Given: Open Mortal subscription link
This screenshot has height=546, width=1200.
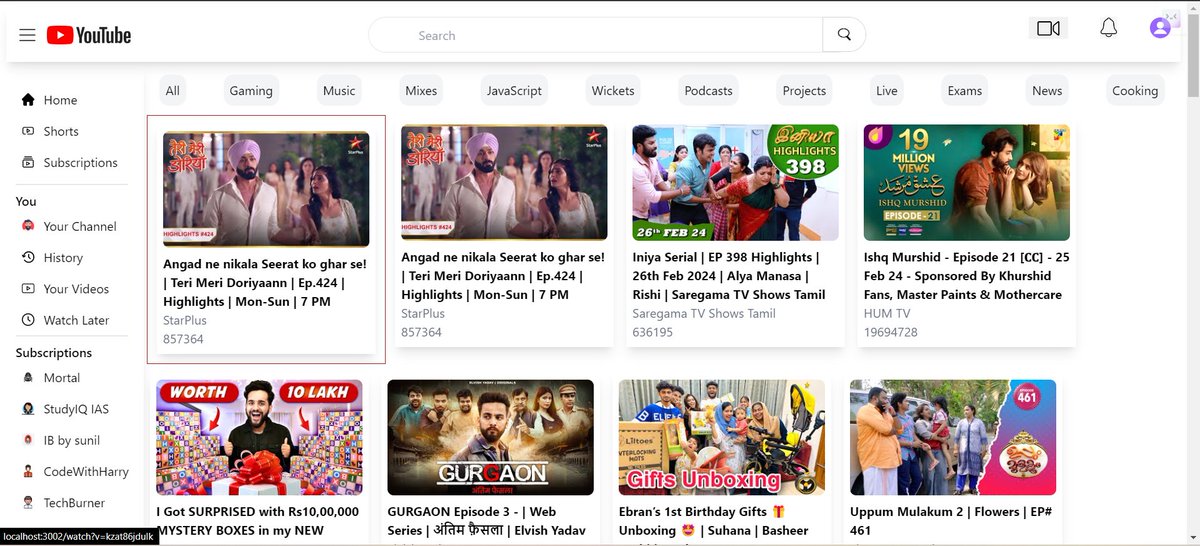Looking at the screenshot, I should (x=62, y=378).
